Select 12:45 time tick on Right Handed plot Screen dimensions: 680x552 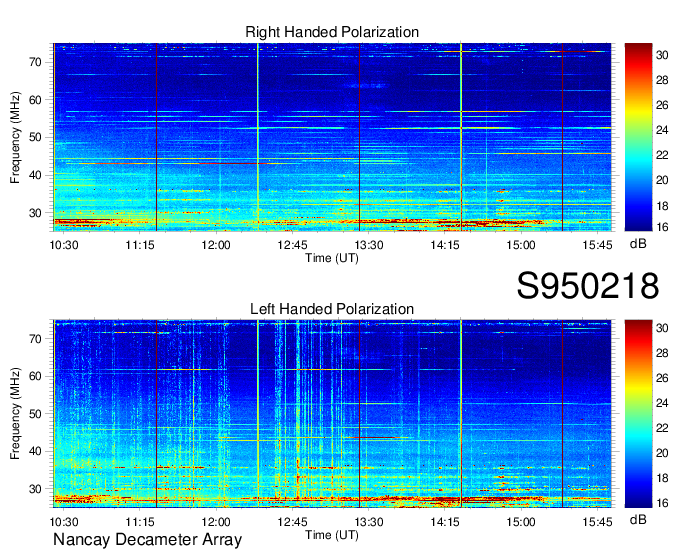[292, 245]
